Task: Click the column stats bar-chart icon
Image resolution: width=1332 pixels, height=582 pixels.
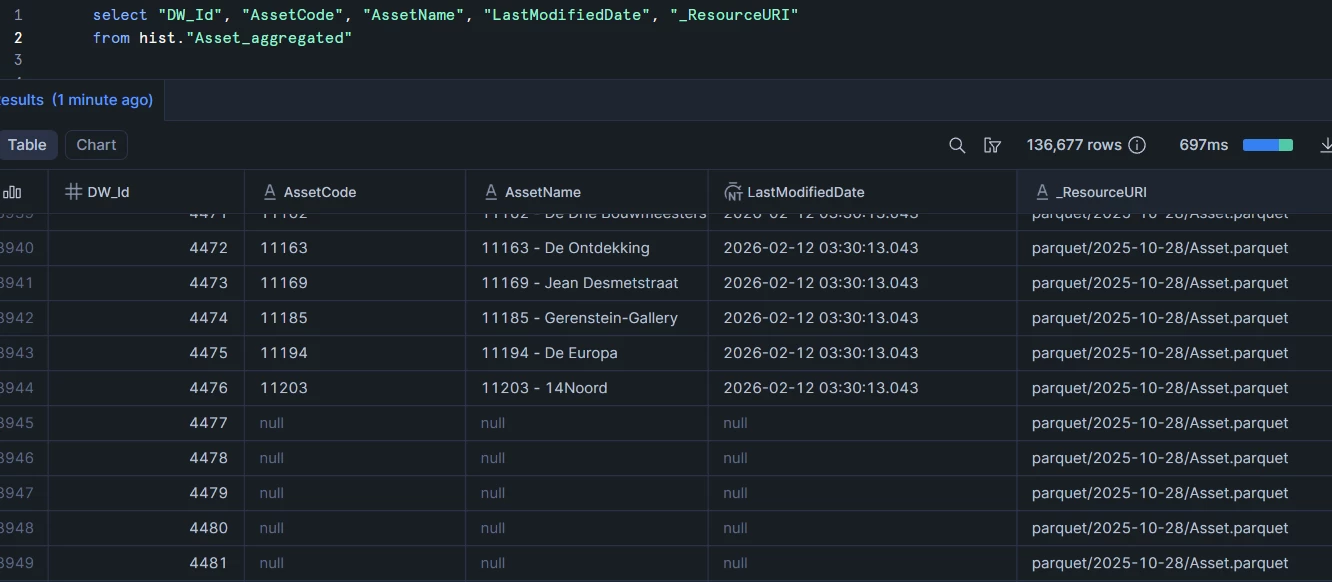Action: click(12, 192)
